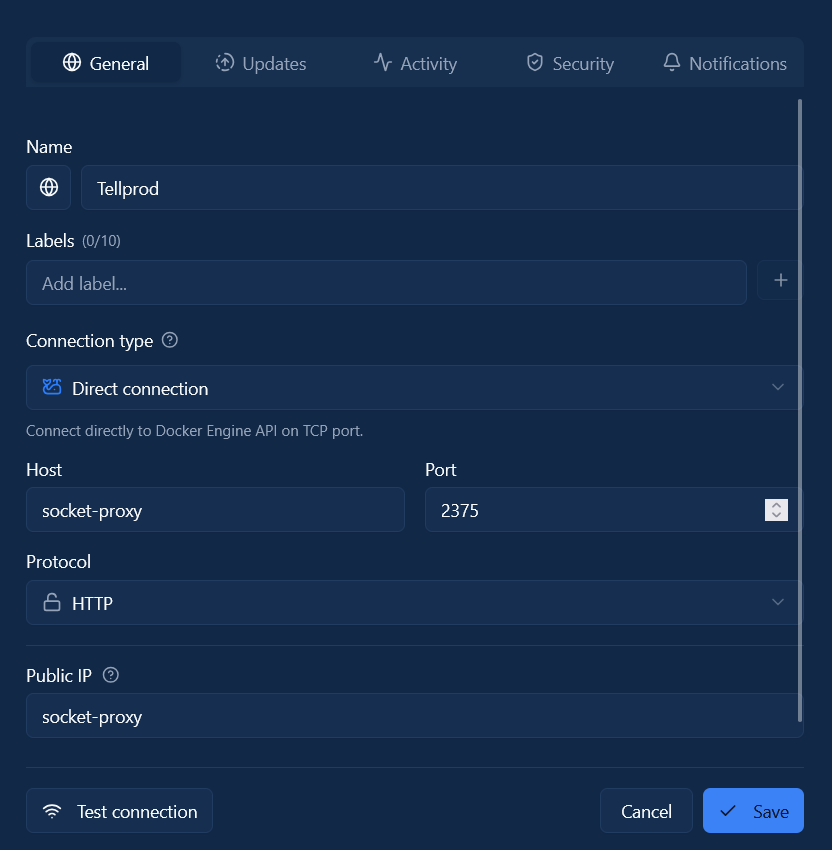Open the General tab
Viewport: 832px width, 850px height.
click(x=104, y=62)
